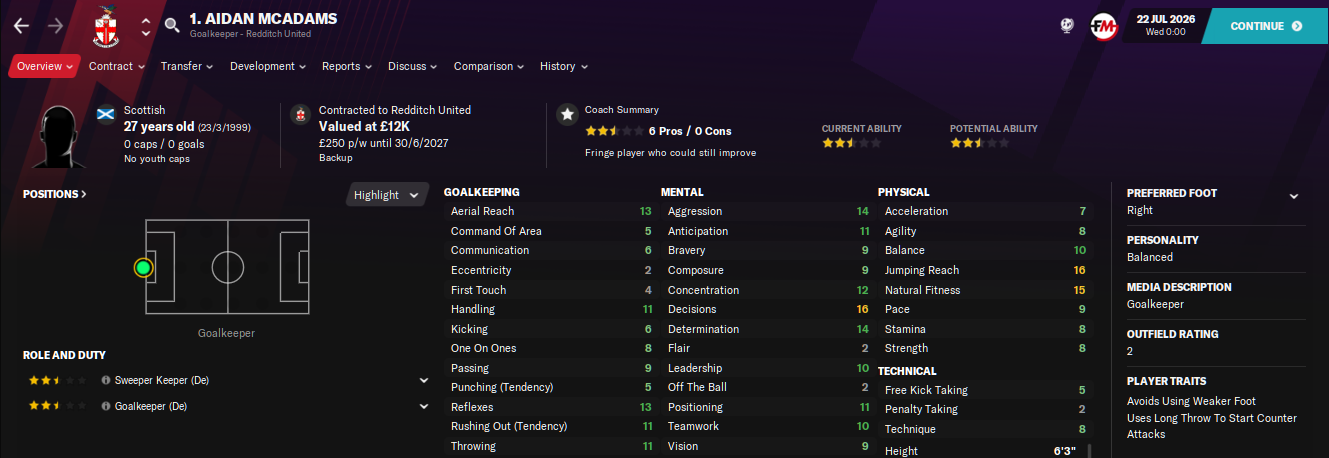Open the FM logo menu
Image resolution: width=1329 pixels, height=458 pixels.
(x=1103, y=26)
